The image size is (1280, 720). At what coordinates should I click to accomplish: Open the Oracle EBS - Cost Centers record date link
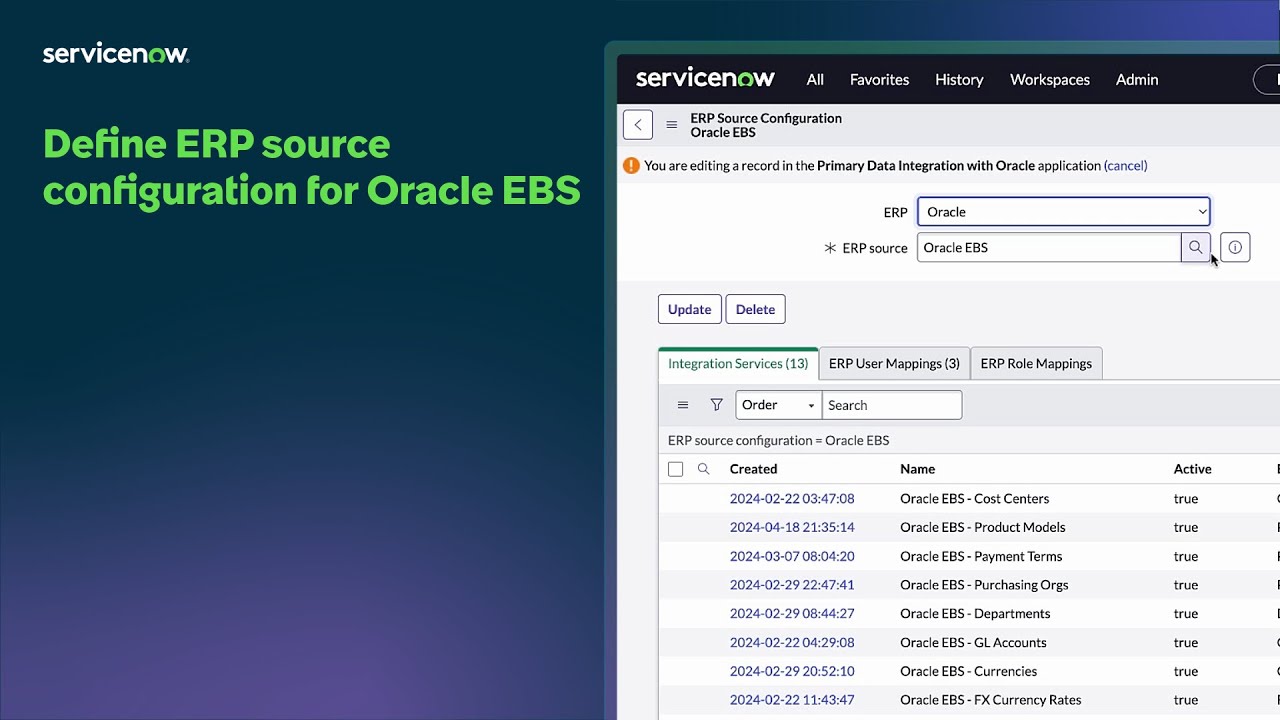click(x=792, y=498)
